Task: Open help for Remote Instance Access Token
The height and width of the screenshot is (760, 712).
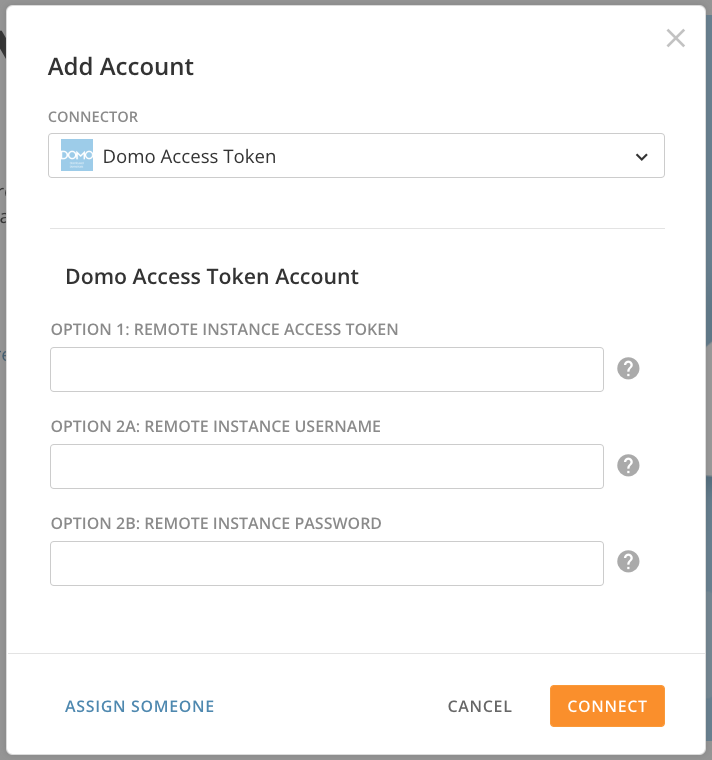Action: point(628,369)
